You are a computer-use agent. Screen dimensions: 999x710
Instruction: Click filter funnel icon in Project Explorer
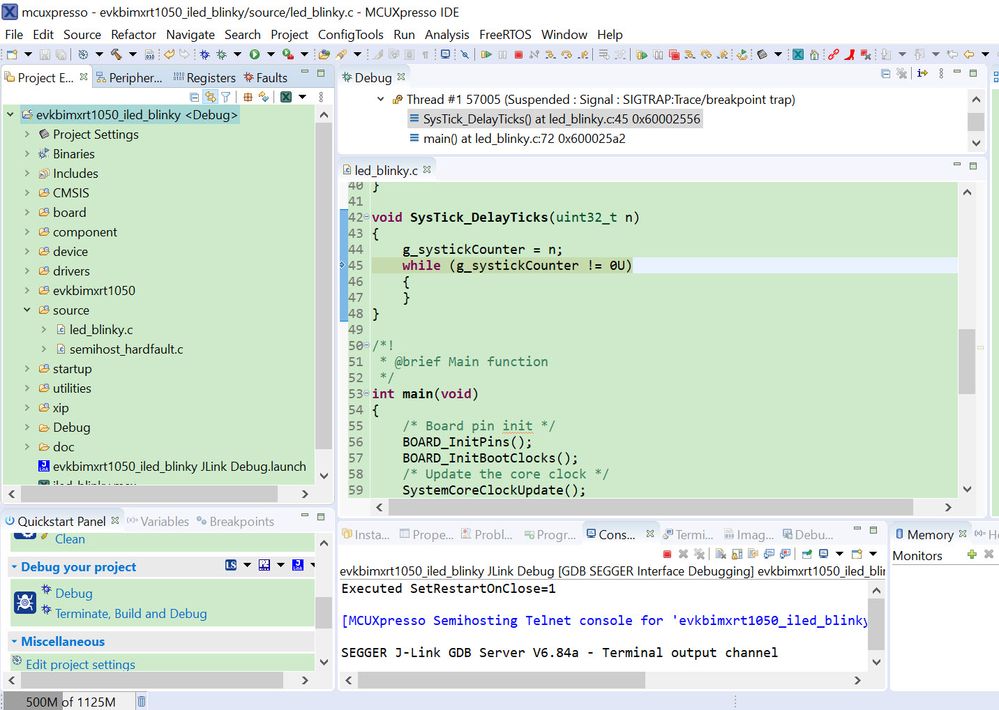click(226, 97)
